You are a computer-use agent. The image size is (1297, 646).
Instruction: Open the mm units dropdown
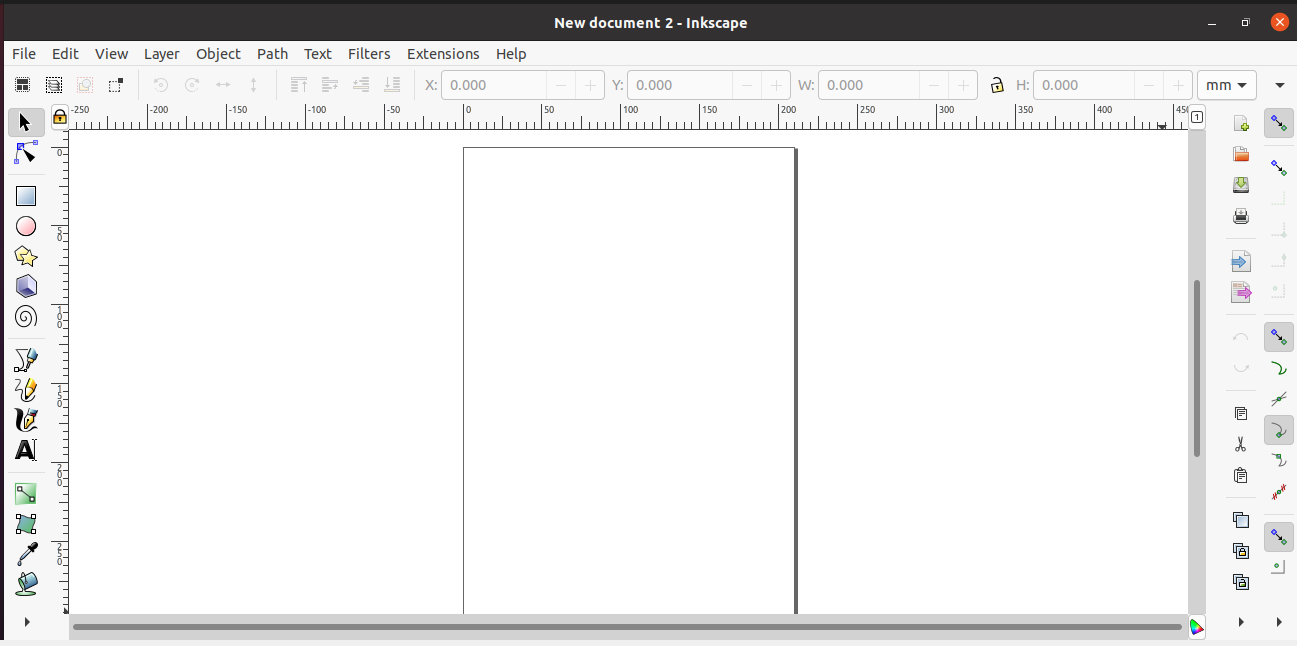pos(1226,85)
